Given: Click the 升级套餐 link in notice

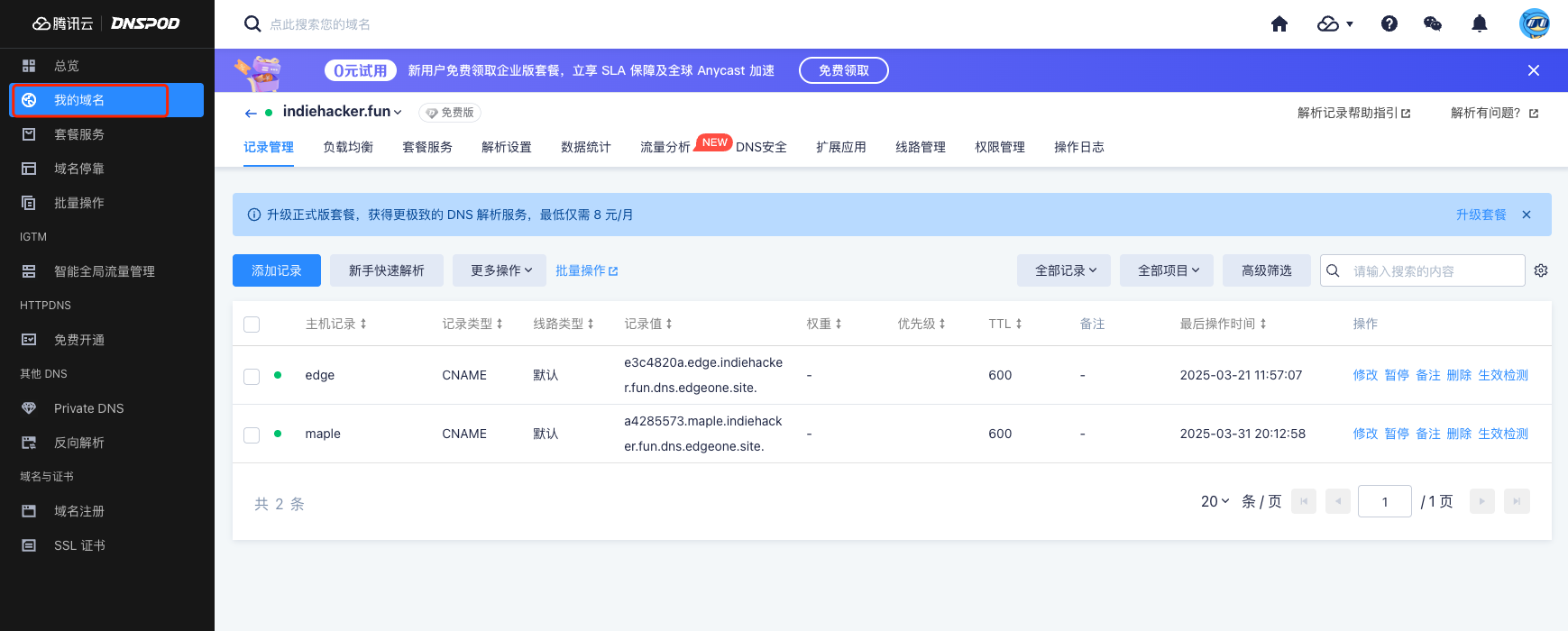Looking at the screenshot, I should [x=1481, y=215].
